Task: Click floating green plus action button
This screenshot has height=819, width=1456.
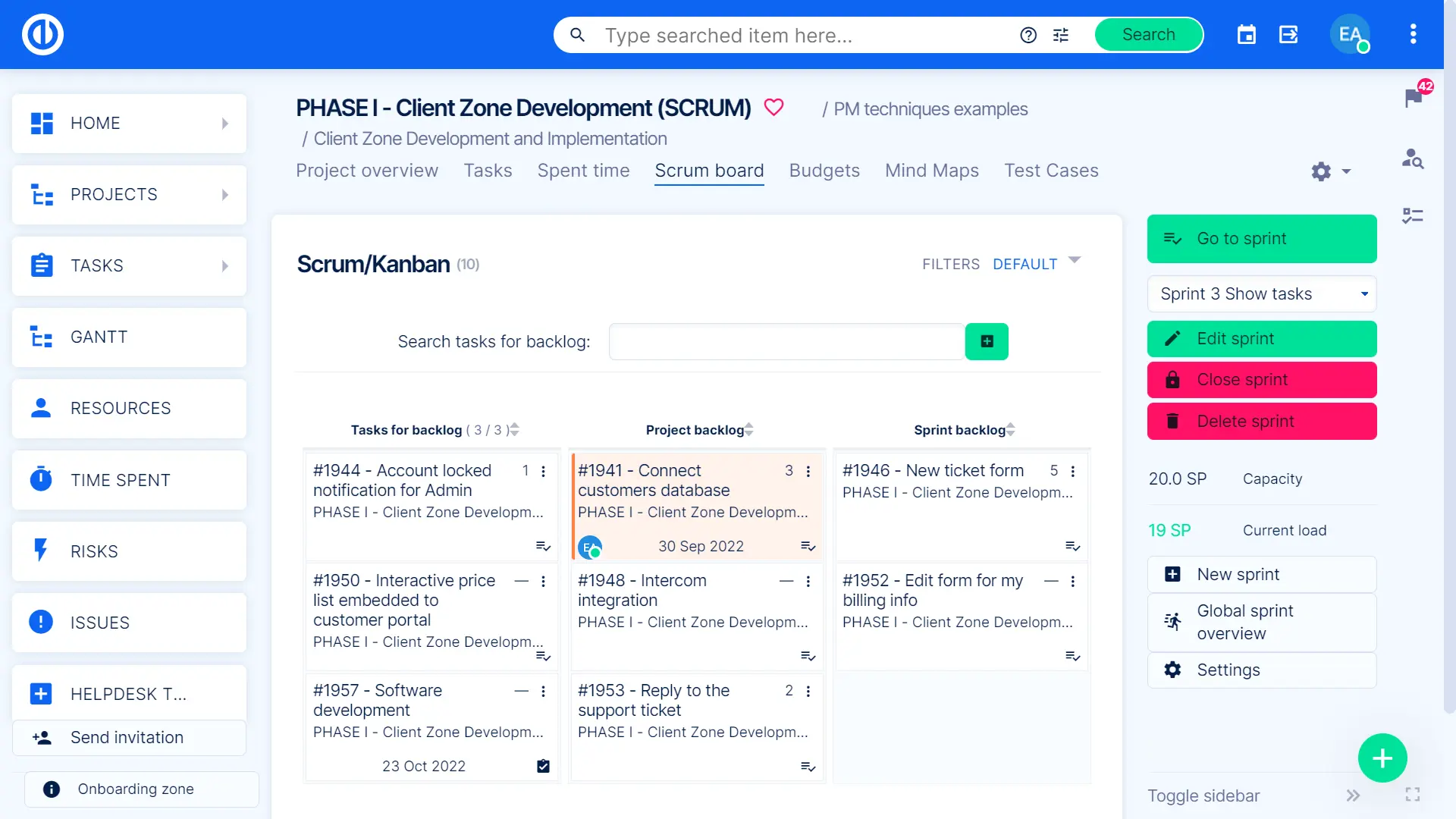Action: click(x=1382, y=758)
